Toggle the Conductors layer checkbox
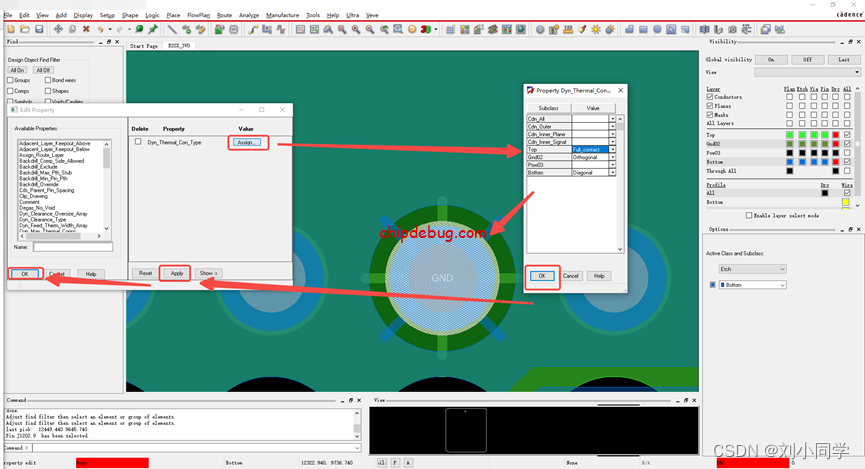 [710, 97]
